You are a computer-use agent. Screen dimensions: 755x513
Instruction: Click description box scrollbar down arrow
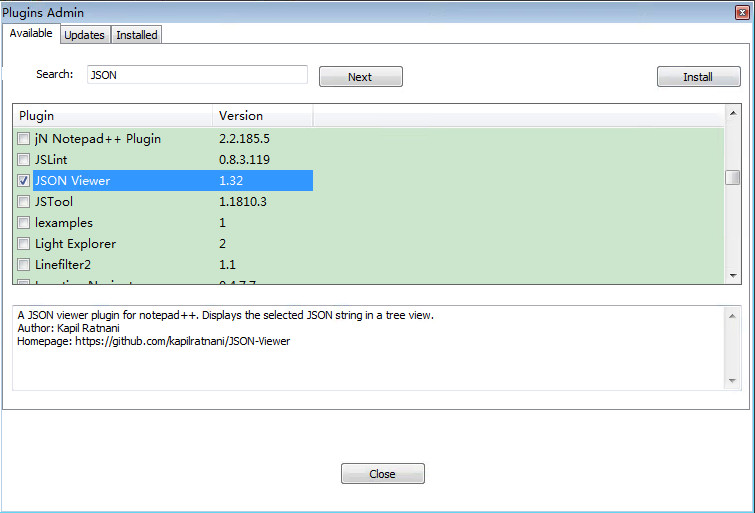click(732, 381)
